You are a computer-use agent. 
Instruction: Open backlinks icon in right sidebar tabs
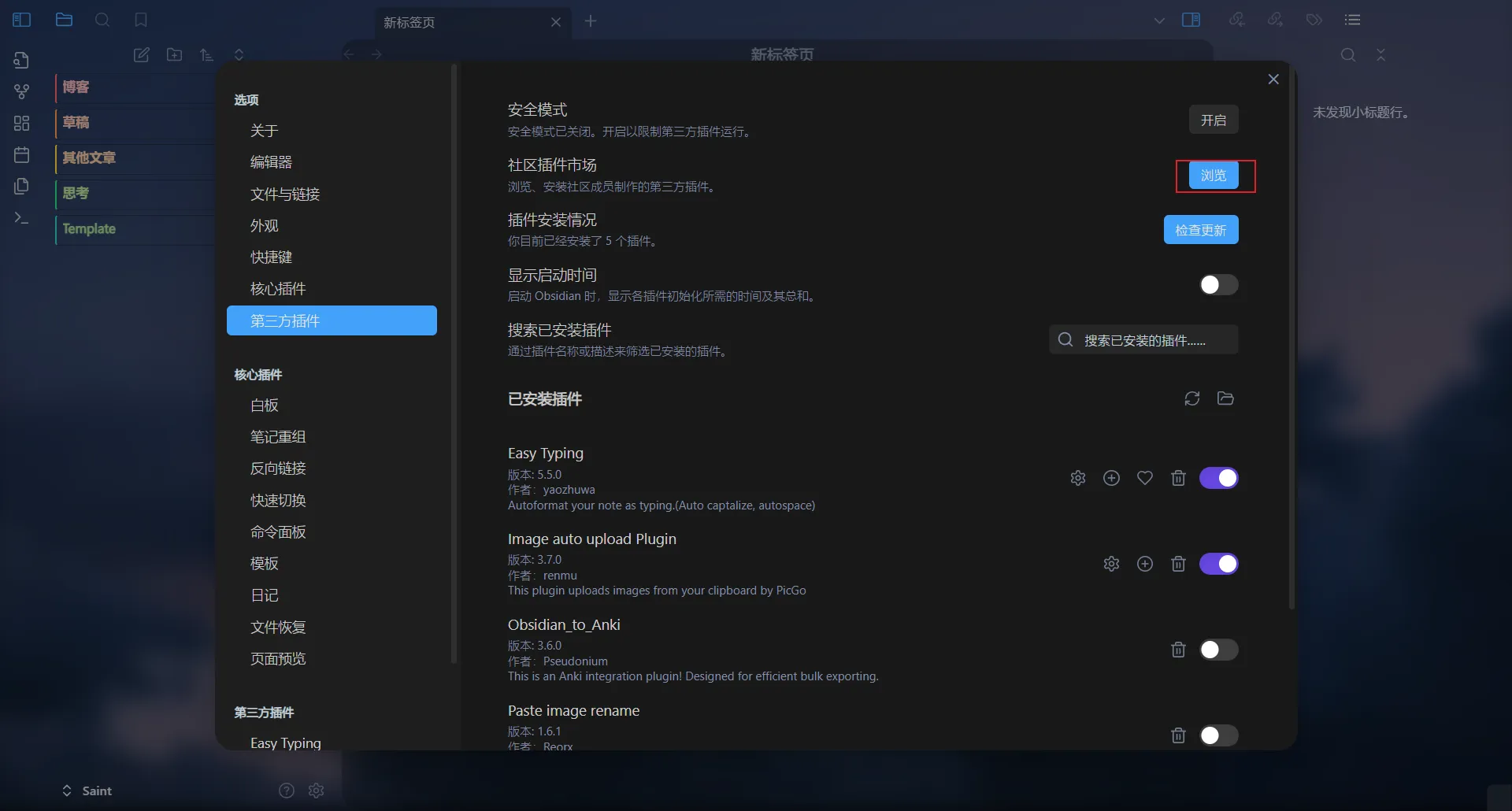[x=1237, y=20]
